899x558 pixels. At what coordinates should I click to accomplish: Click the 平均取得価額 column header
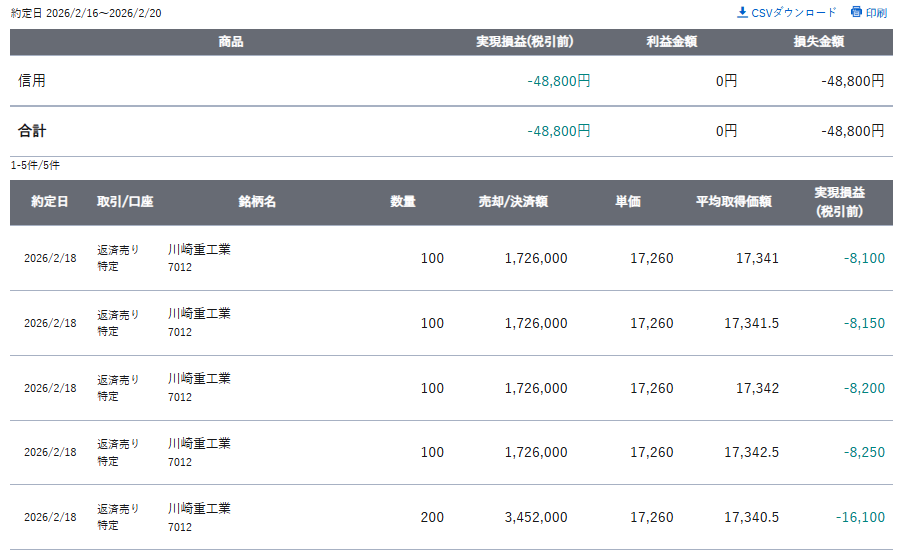click(734, 202)
